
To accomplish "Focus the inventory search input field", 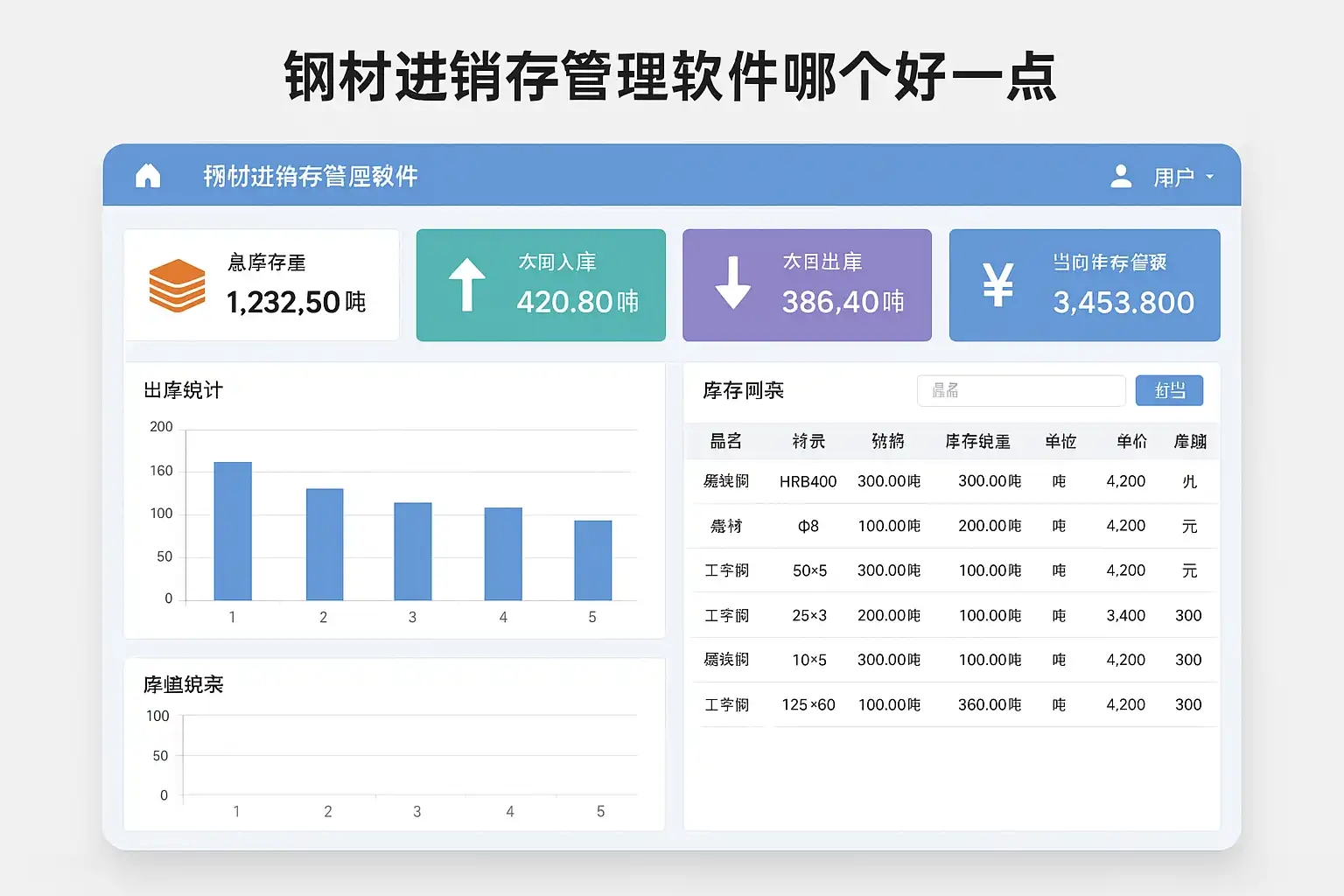I will 1020,390.
